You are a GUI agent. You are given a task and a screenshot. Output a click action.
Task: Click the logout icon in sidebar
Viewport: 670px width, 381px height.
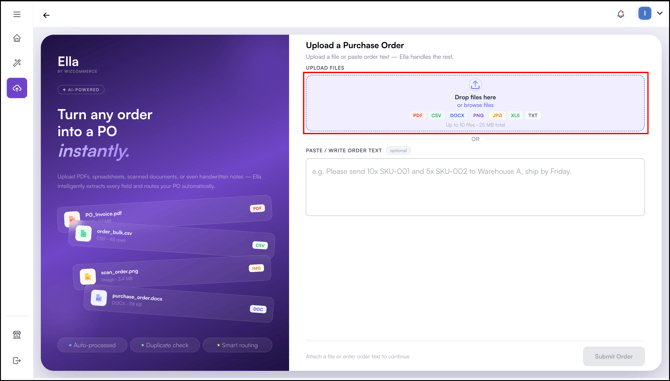[17, 360]
